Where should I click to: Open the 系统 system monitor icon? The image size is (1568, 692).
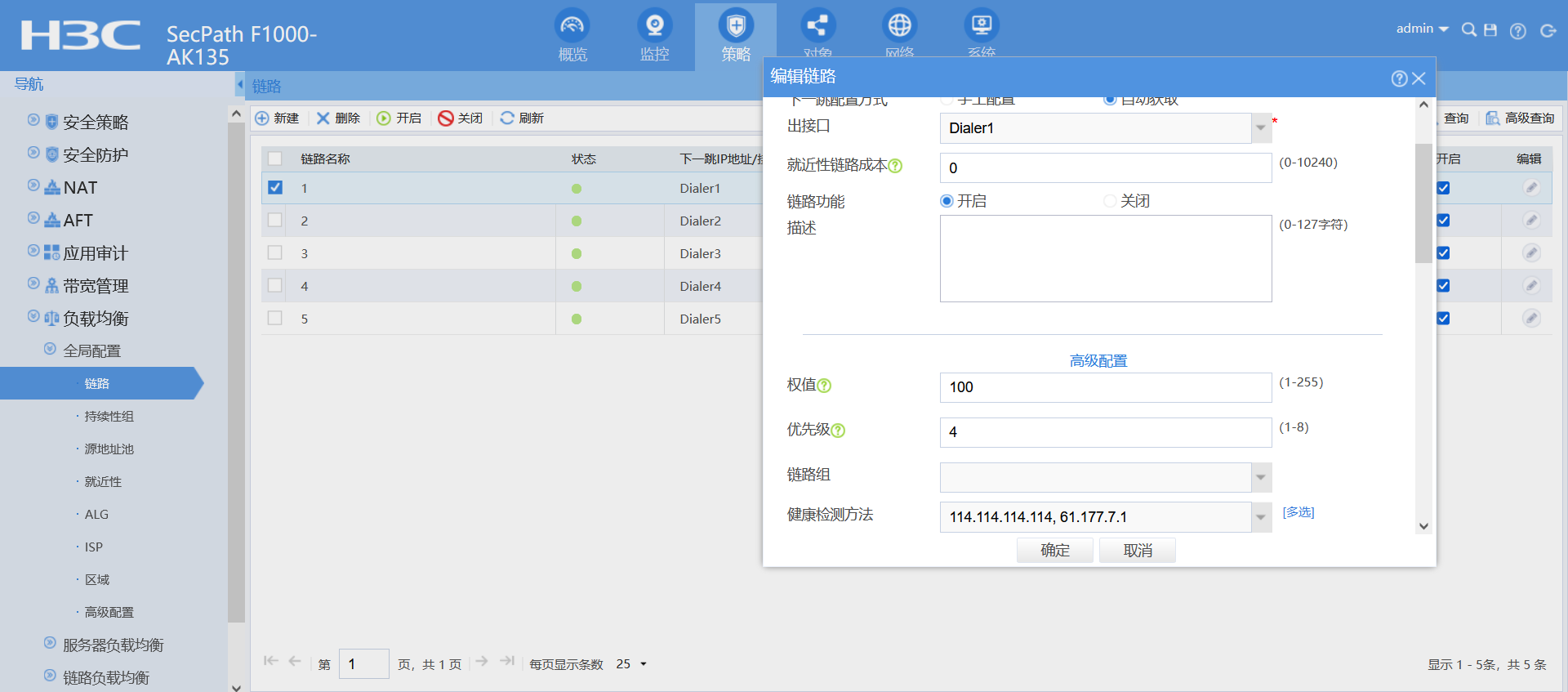981,26
